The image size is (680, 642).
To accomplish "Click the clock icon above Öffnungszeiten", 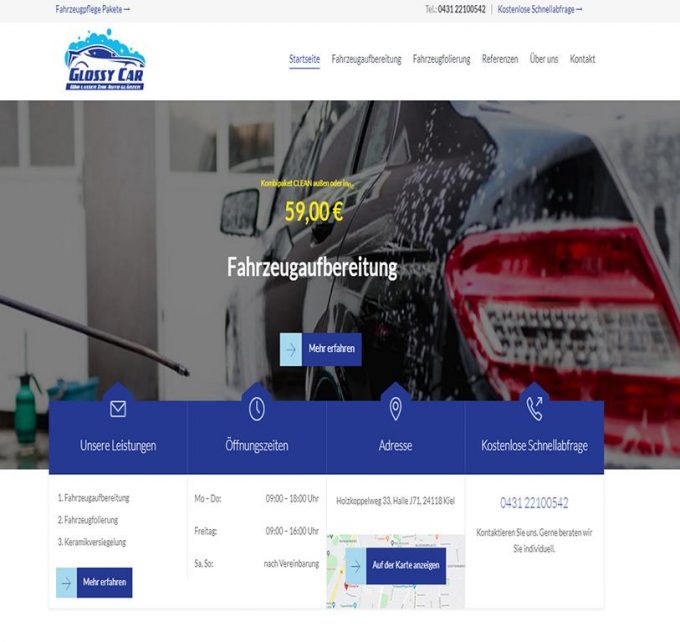I will coord(257,409).
